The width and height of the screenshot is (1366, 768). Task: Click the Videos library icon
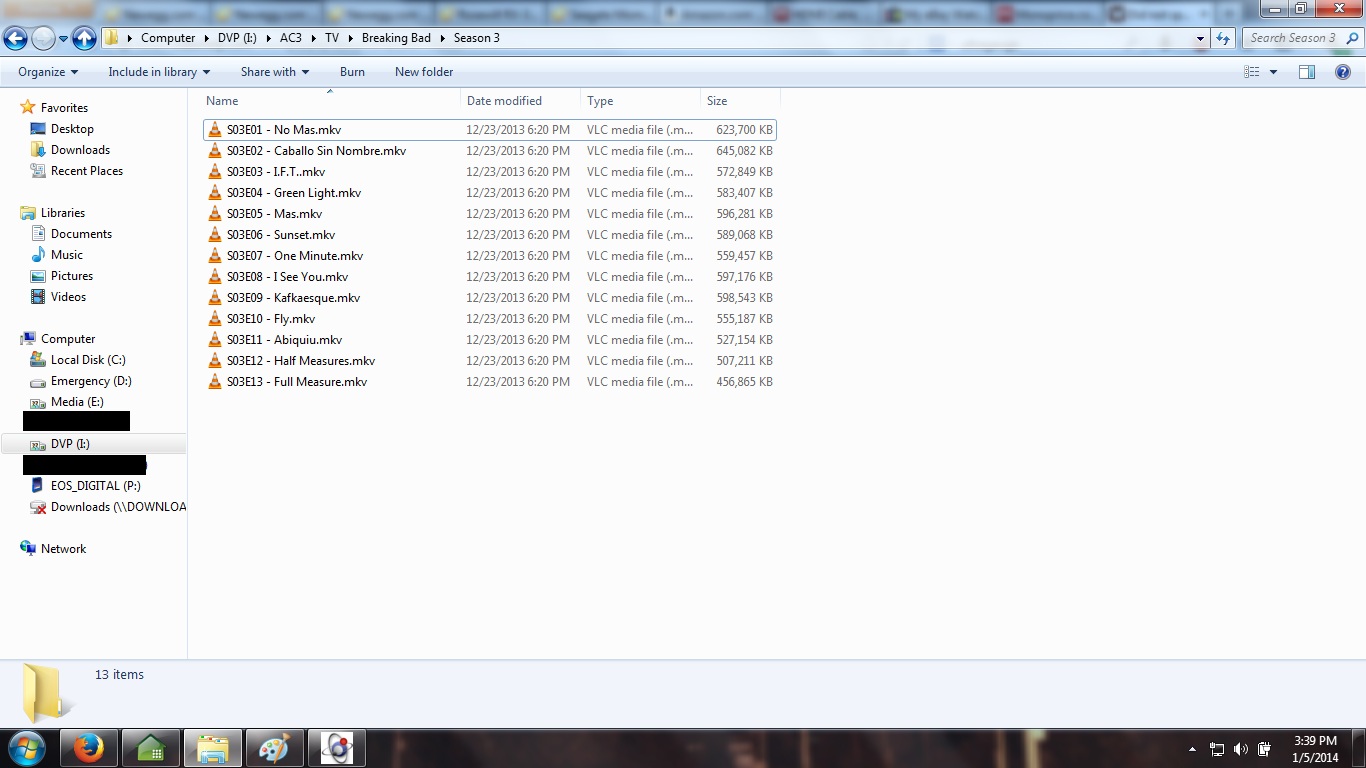38,297
